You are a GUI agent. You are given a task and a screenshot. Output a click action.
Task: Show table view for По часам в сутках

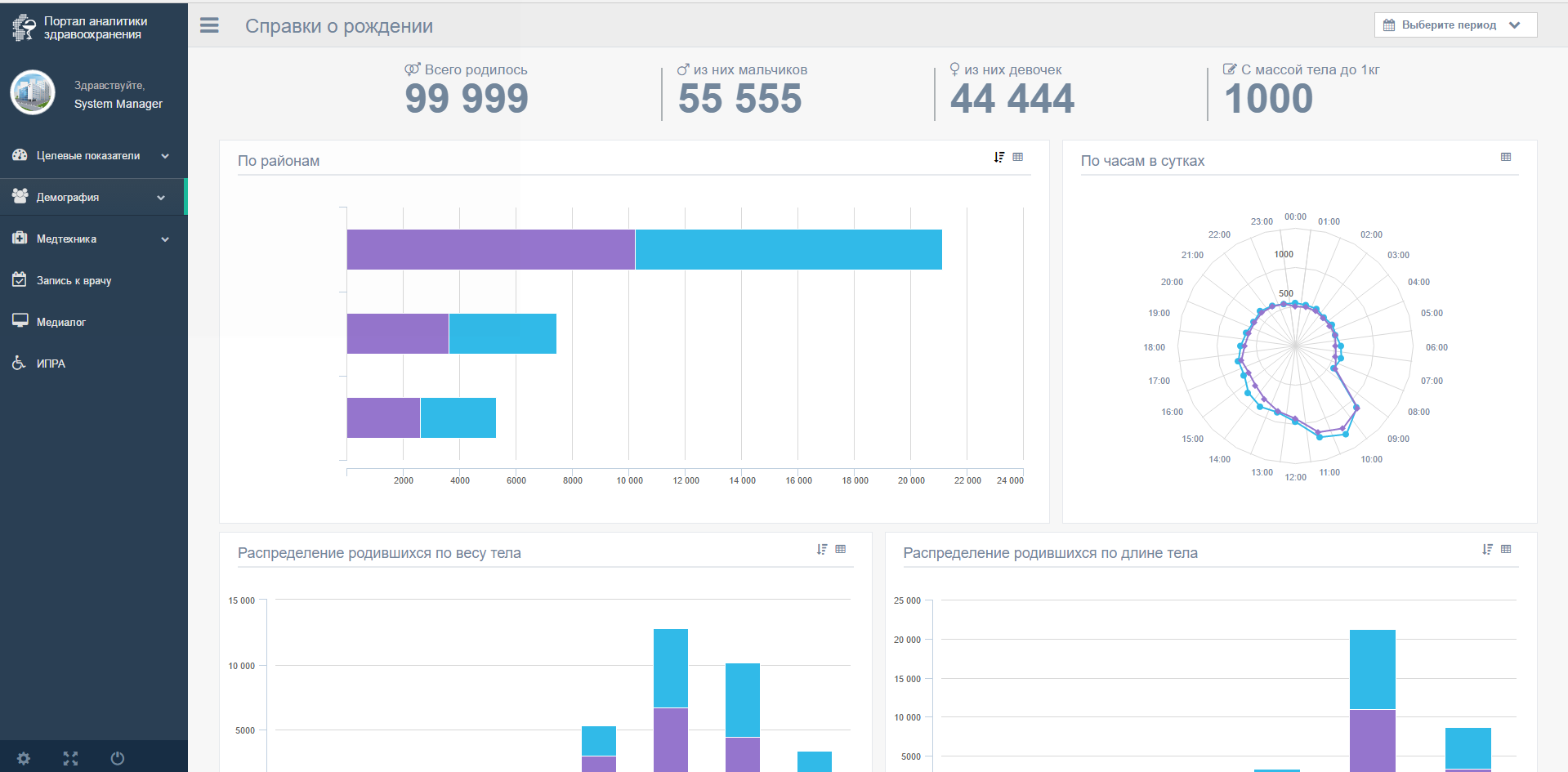(1506, 157)
